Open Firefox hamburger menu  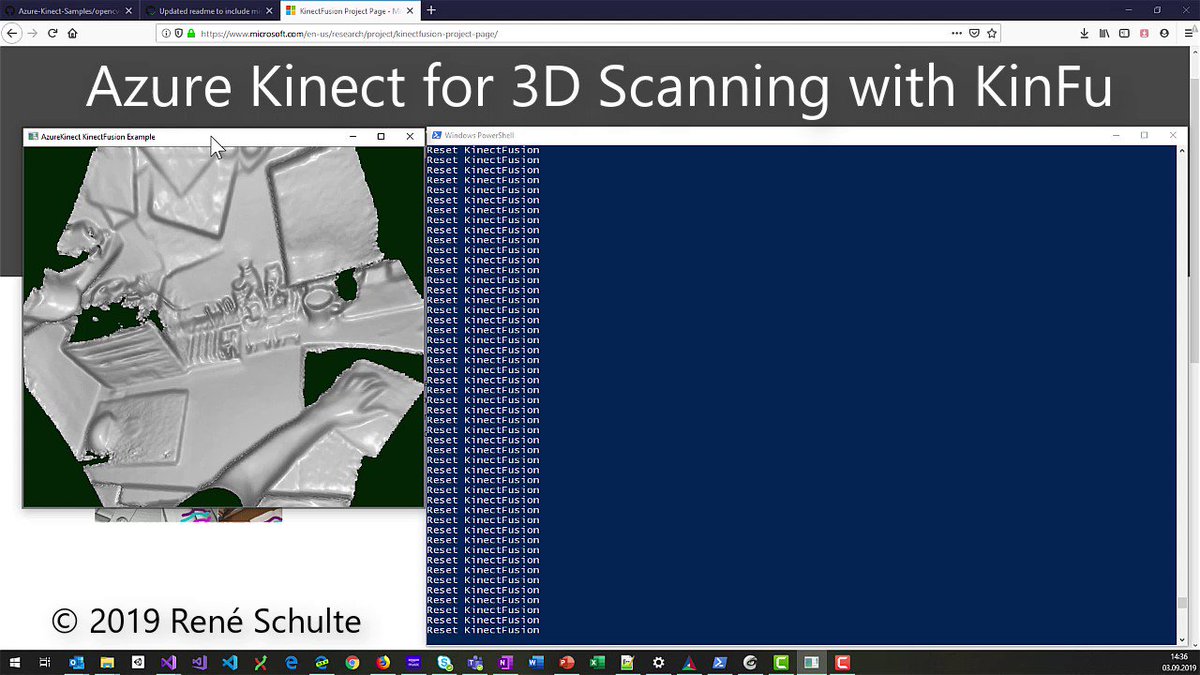[1188, 33]
